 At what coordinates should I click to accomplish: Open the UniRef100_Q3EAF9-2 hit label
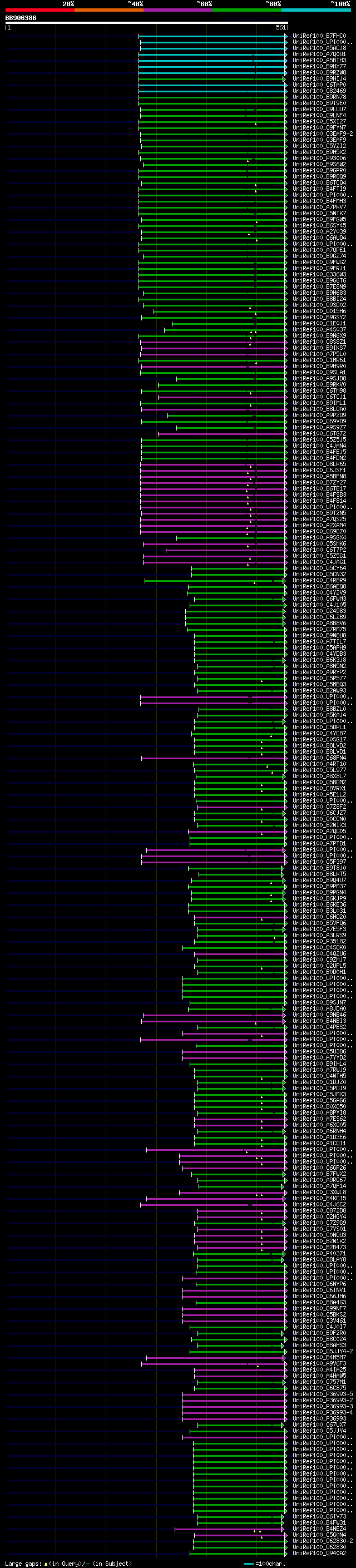[323, 134]
